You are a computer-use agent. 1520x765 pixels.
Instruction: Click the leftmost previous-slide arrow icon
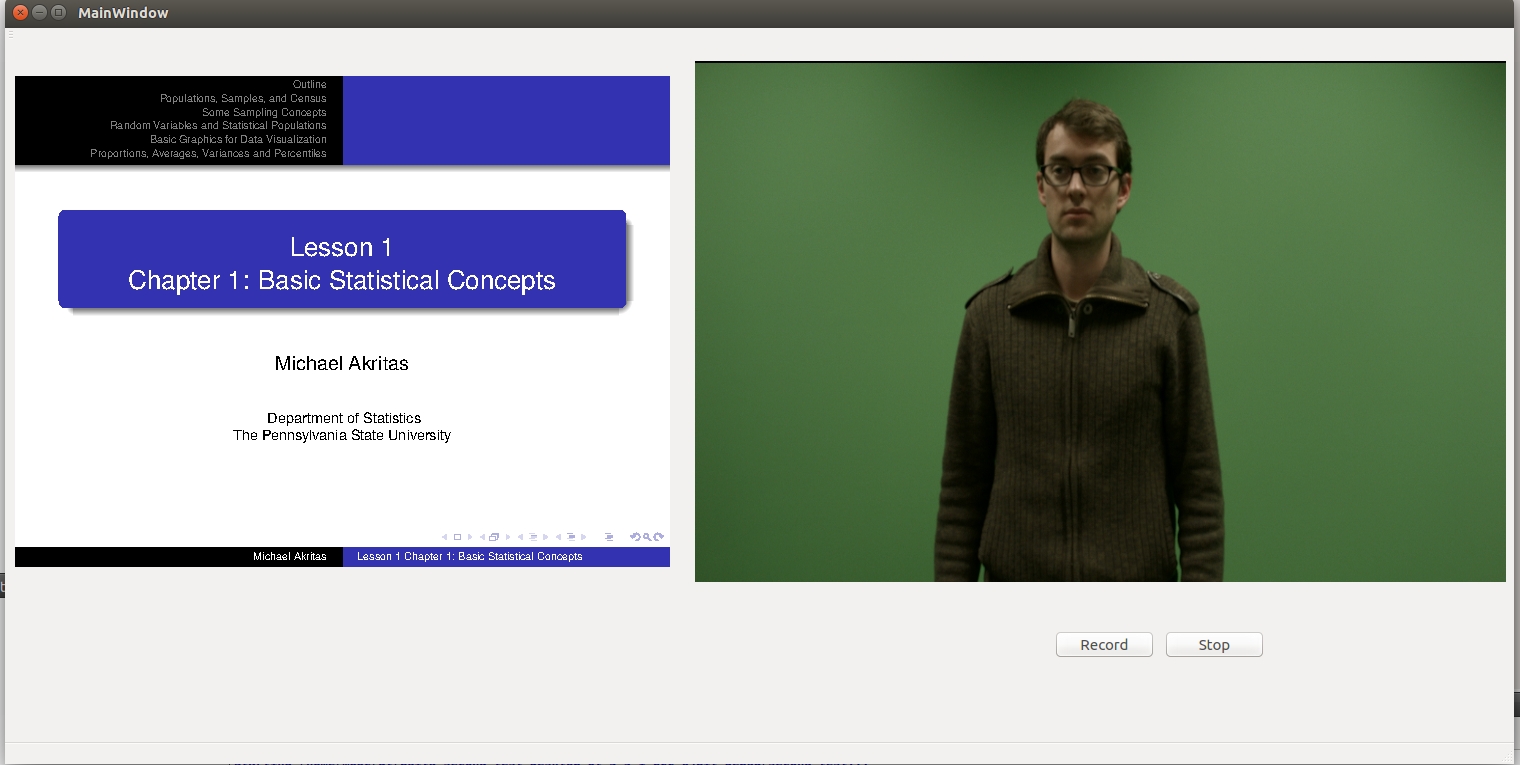point(445,537)
